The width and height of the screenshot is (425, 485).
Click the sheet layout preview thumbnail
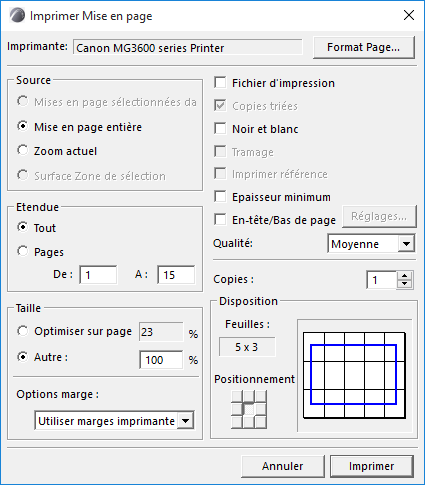(x=354, y=375)
